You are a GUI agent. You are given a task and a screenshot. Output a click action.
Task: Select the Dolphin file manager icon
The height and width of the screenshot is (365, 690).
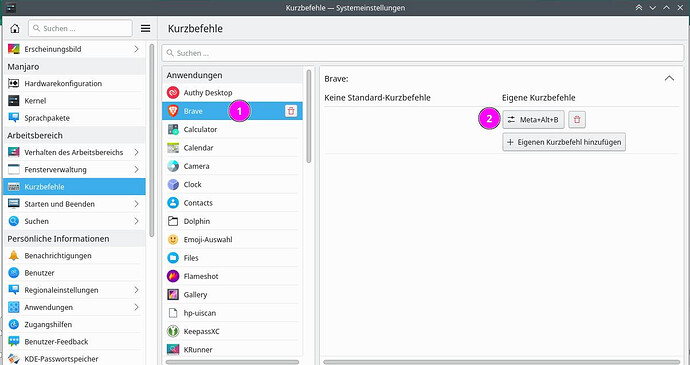coord(173,221)
